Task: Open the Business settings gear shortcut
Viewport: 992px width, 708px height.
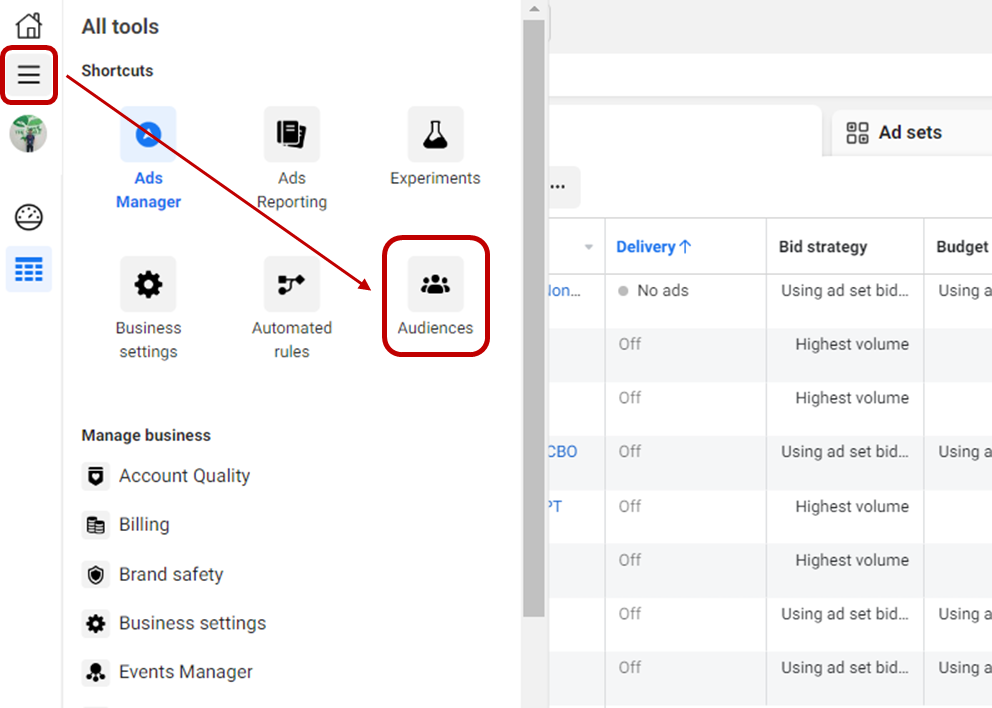Action: 148,308
